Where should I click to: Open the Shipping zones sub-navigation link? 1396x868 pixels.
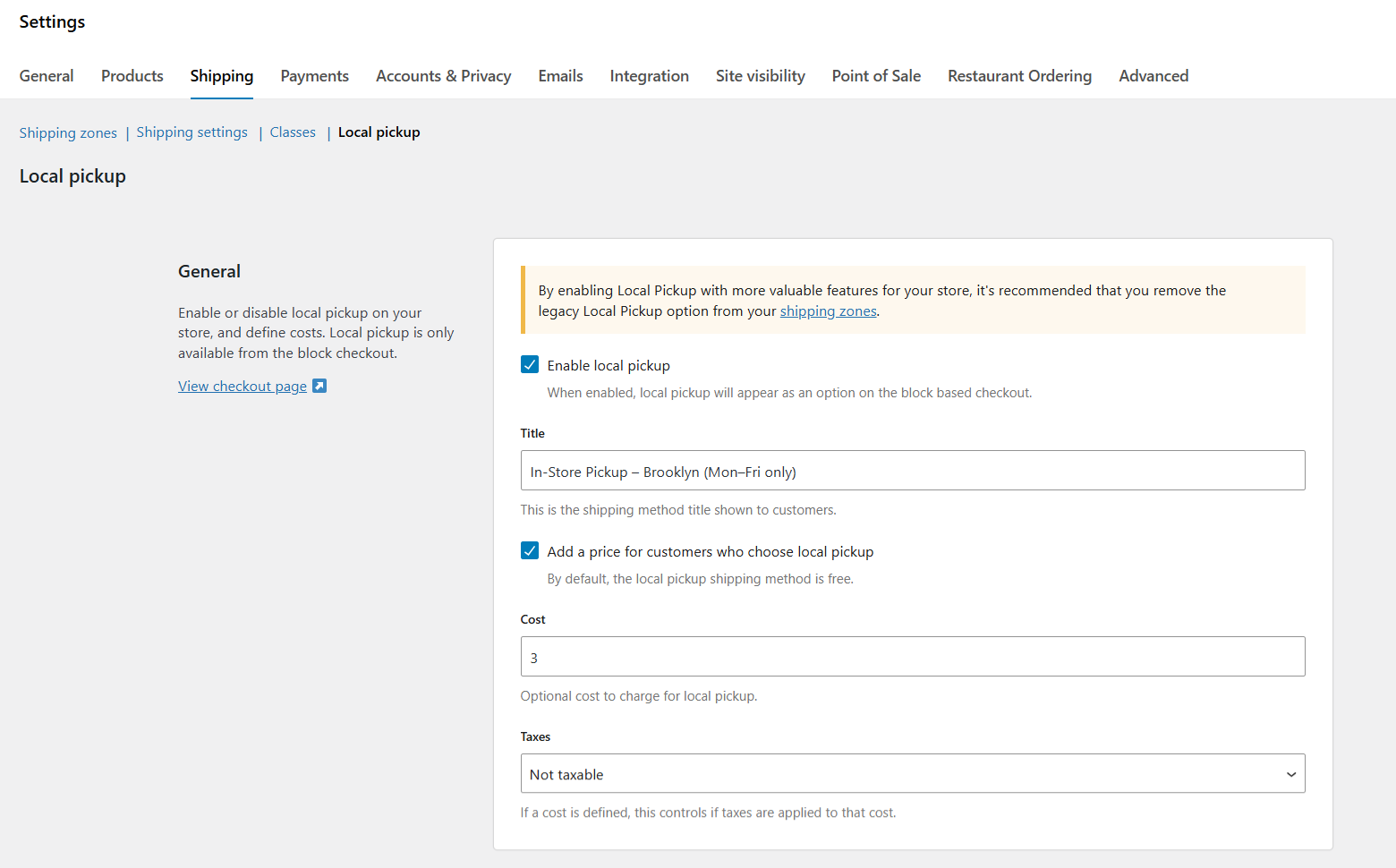coord(68,132)
